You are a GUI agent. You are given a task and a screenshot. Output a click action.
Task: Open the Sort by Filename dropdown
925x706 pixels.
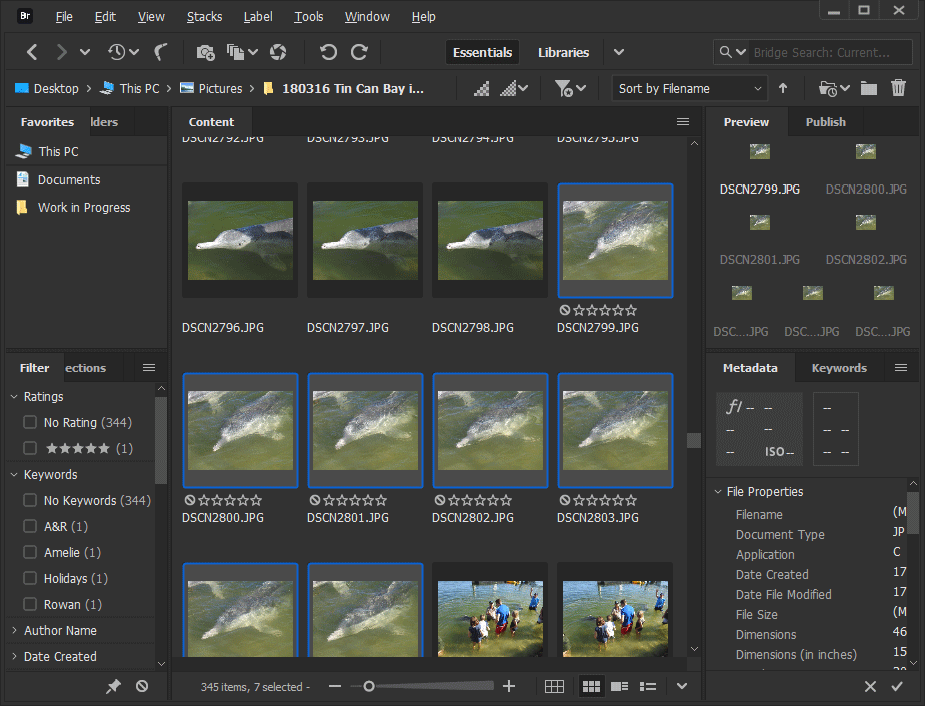pos(688,88)
